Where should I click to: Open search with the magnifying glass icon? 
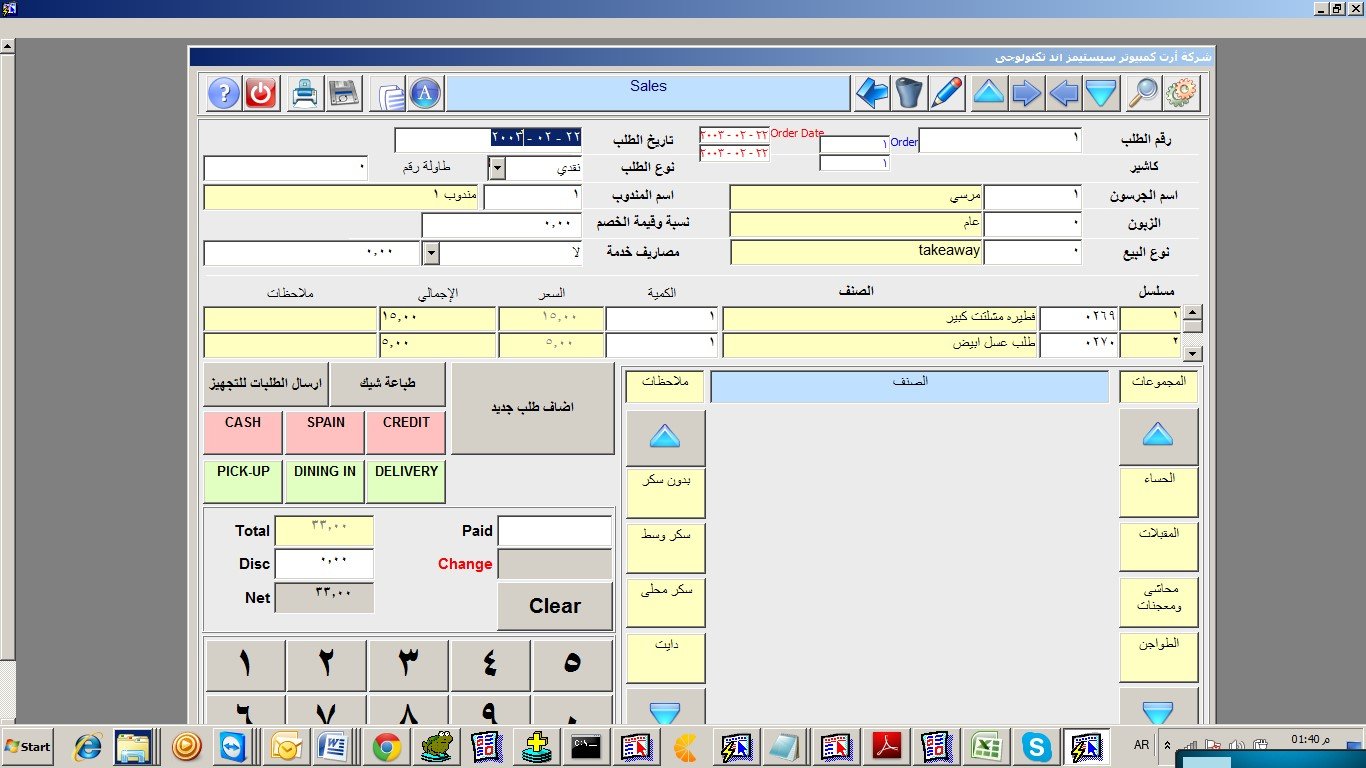pos(1143,94)
